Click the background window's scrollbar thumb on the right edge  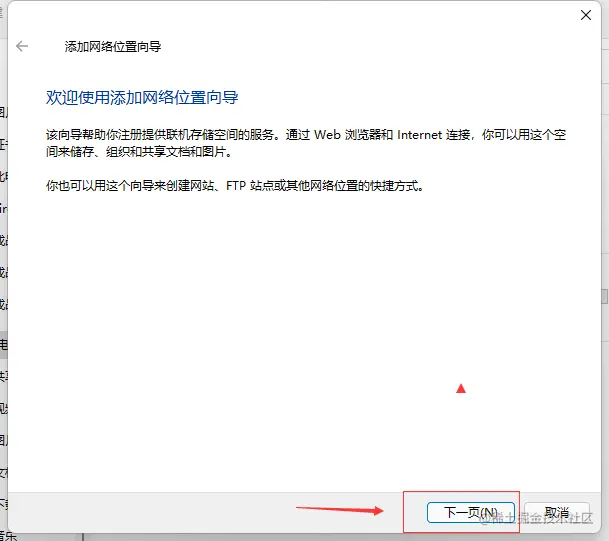(x=604, y=296)
